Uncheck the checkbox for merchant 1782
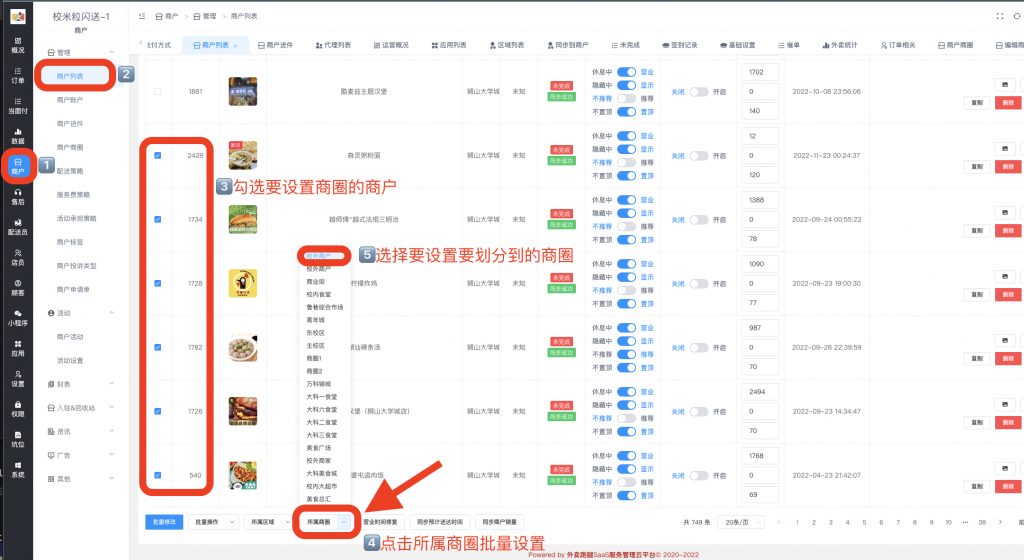1024x560 pixels. (157, 347)
